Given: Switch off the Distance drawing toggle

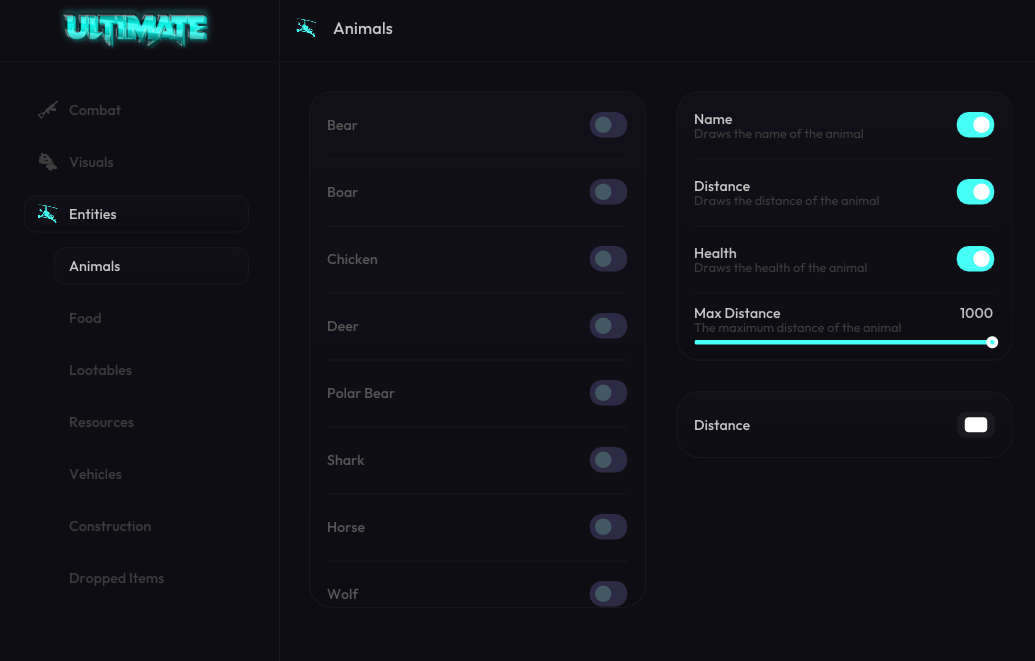Looking at the screenshot, I should coord(975,192).
